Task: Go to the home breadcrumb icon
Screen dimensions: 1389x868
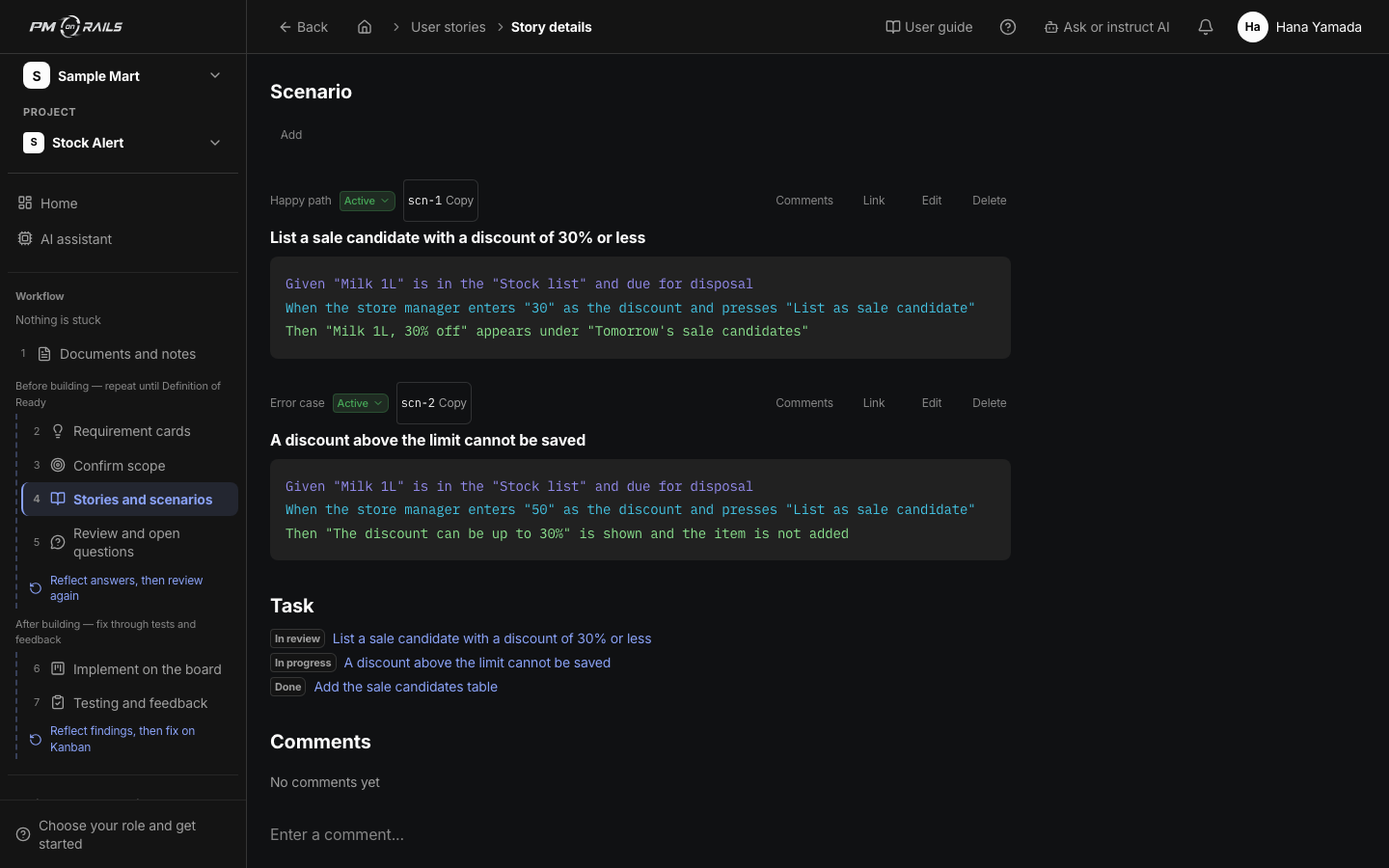Action: (x=365, y=27)
